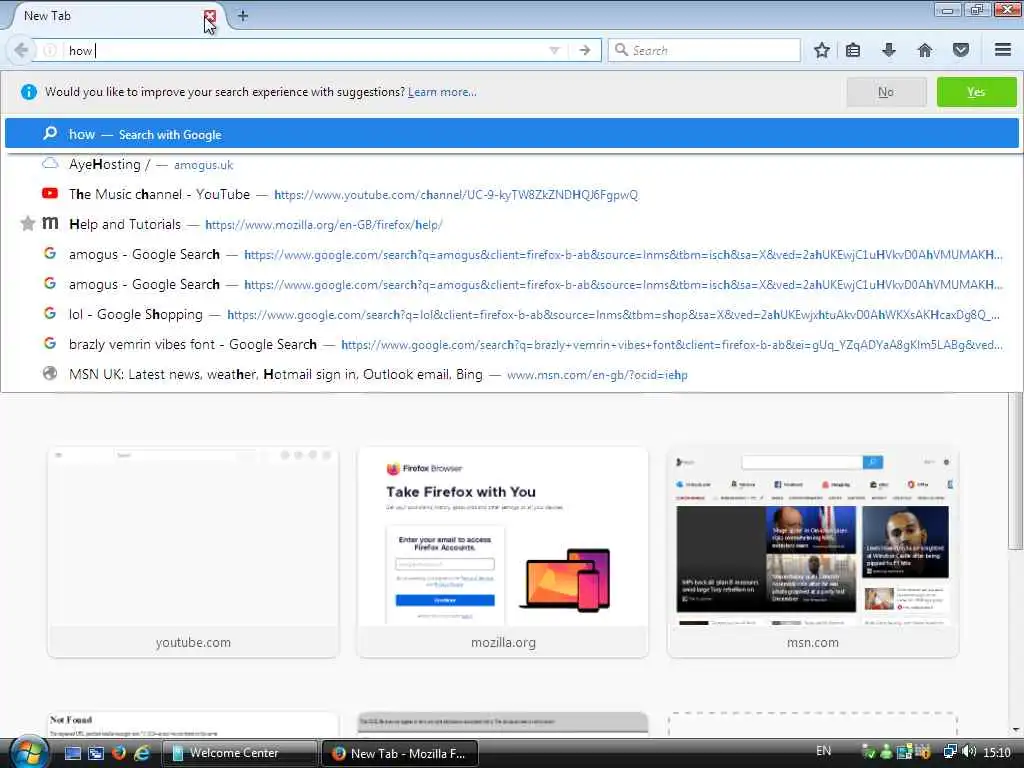Click the 15:10 system clock

coord(997,753)
